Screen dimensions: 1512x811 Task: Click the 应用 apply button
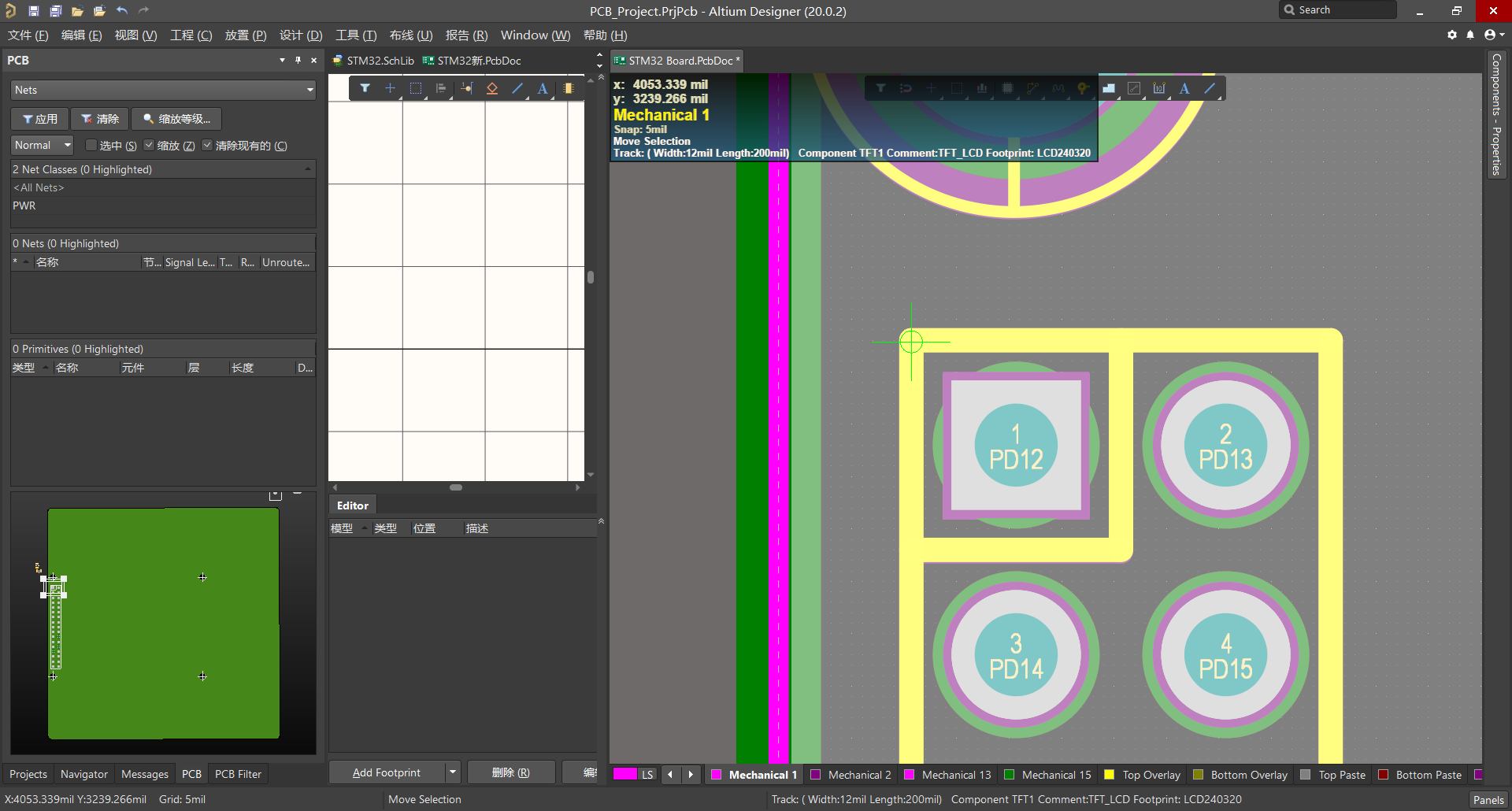coord(39,119)
